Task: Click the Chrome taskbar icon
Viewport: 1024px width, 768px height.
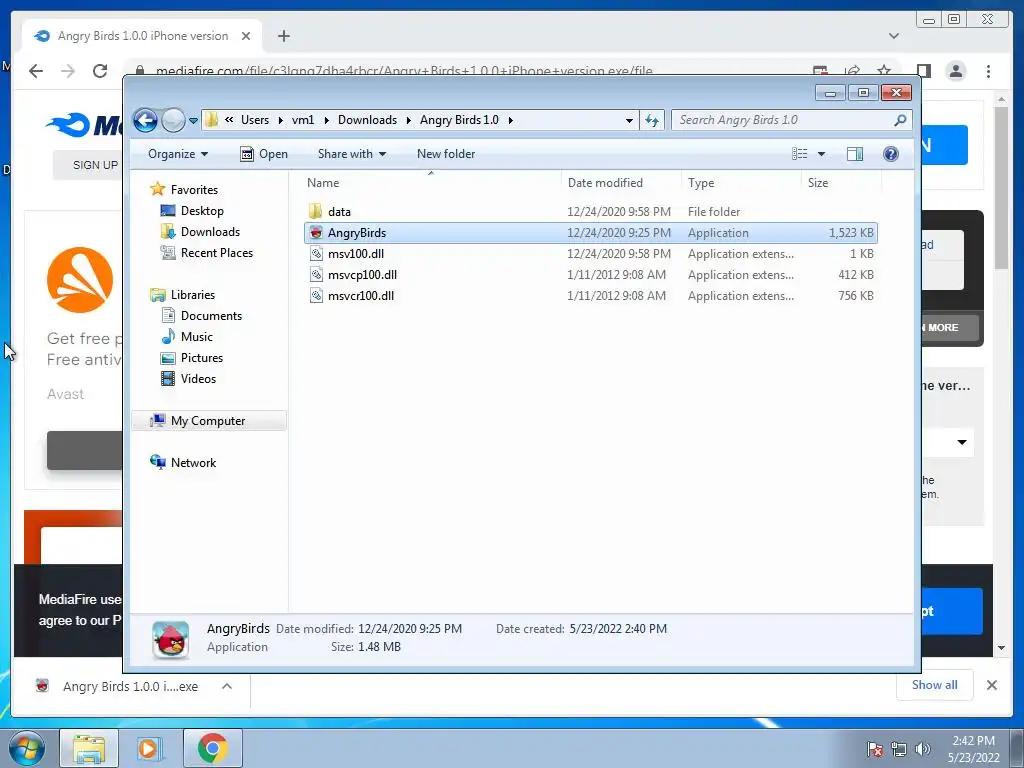Action: (x=212, y=748)
